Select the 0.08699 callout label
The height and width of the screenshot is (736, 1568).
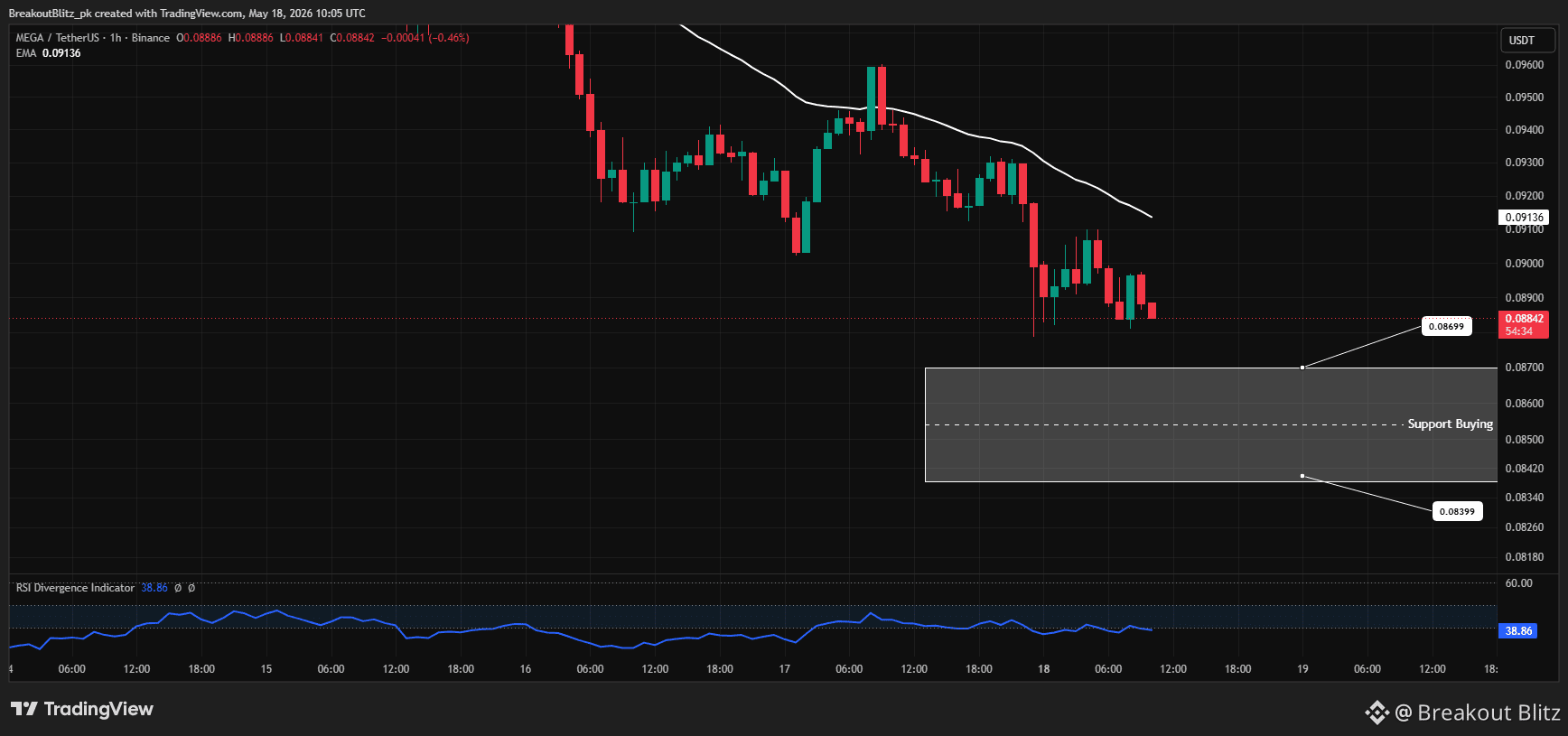pyautogui.click(x=1446, y=326)
